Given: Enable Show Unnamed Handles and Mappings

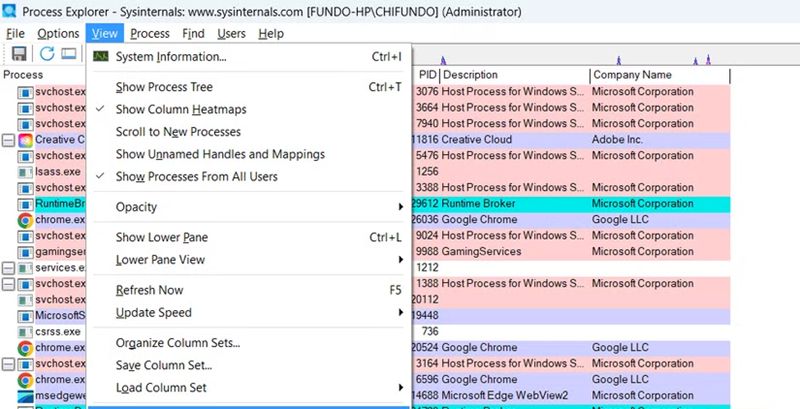Looking at the screenshot, I should point(219,154).
